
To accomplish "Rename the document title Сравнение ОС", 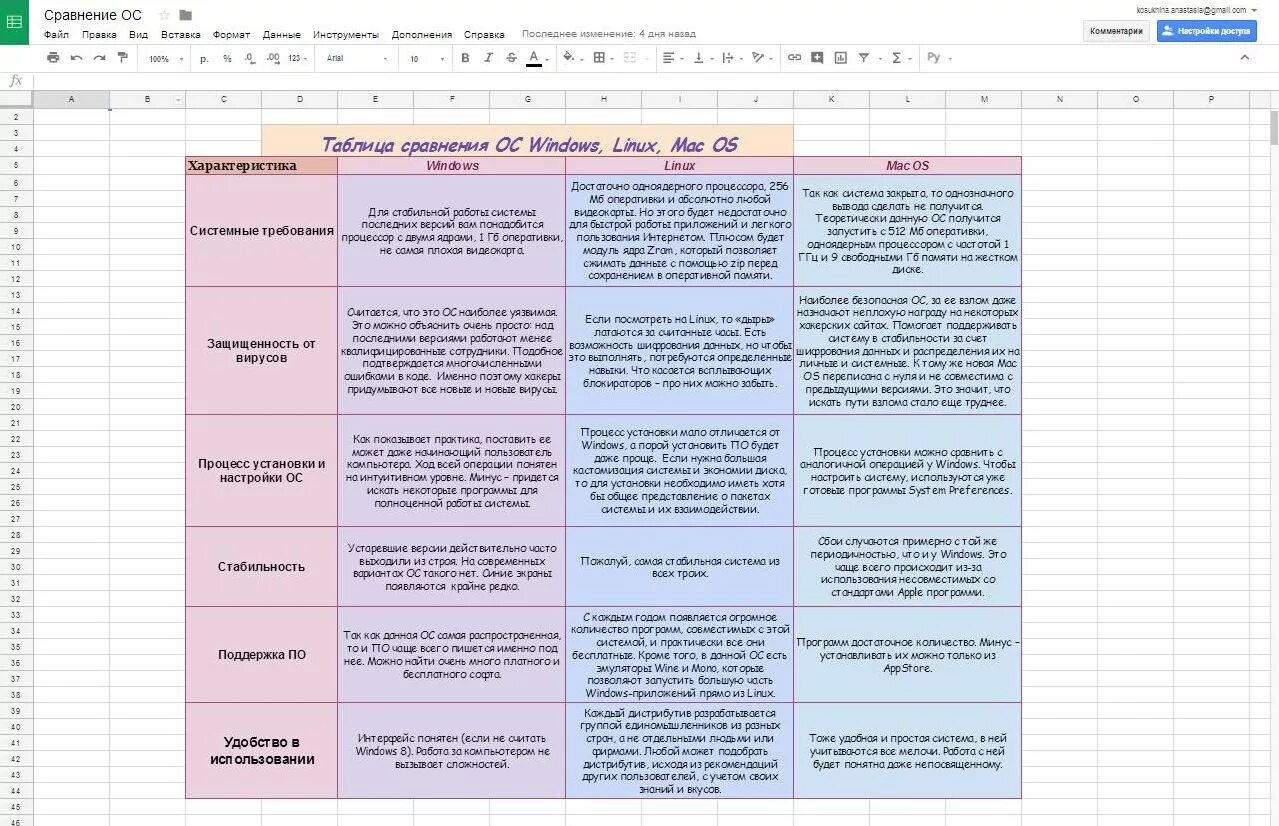I will tap(93, 15).
